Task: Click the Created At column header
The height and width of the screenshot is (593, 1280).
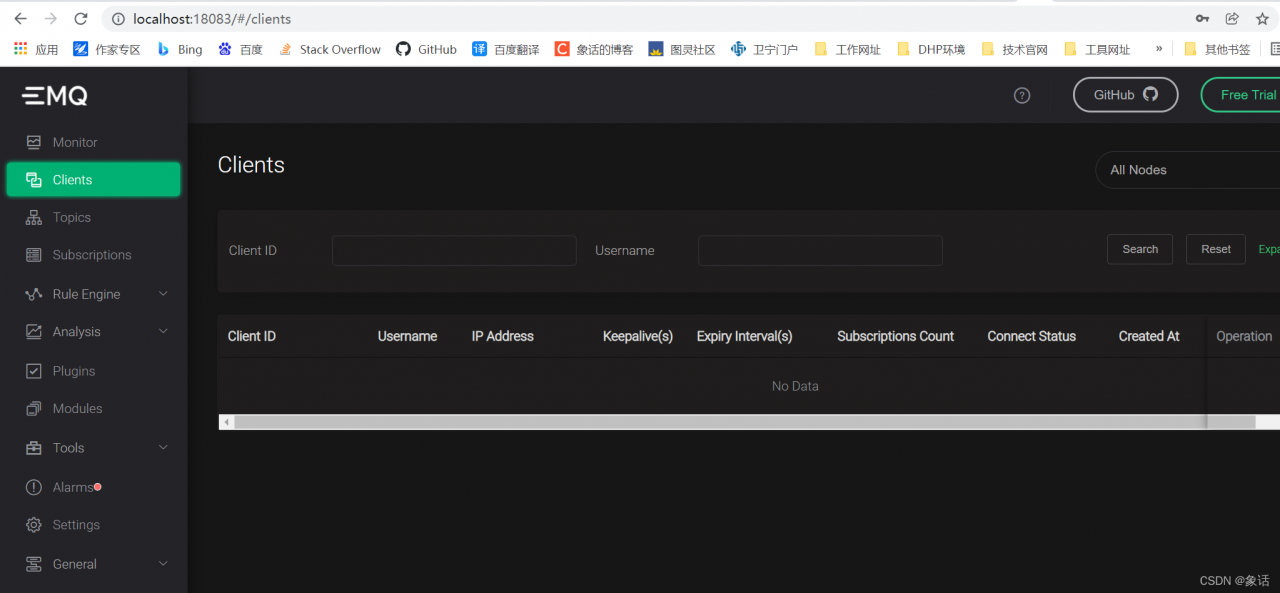Action: point(1149,336)
